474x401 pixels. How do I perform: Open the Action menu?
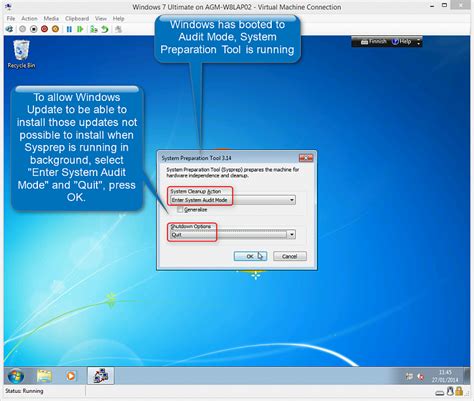29,18
